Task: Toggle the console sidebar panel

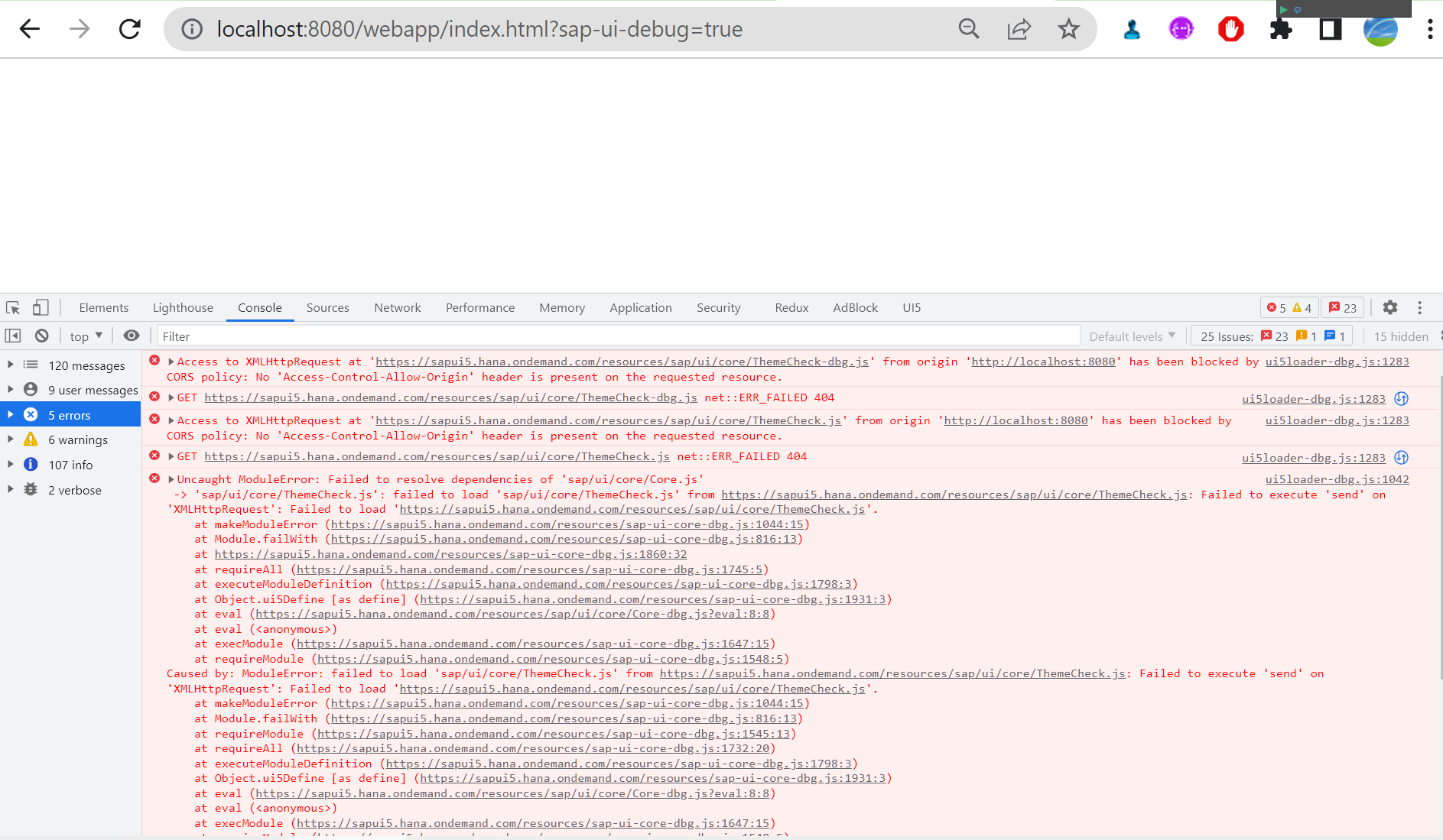Action: [13, 336]
